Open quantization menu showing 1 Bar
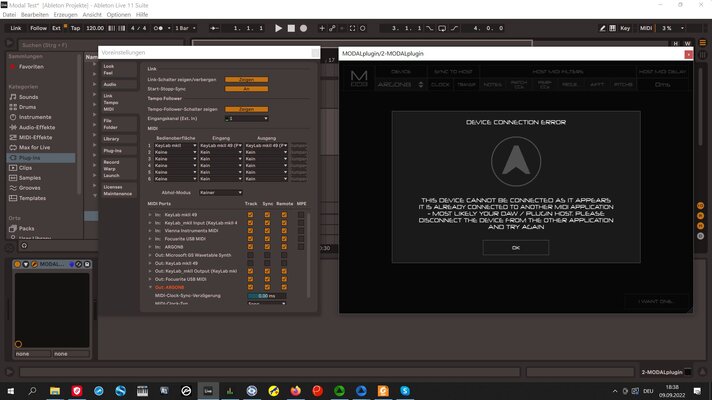 pyautogui.click(x=185, y=28)
